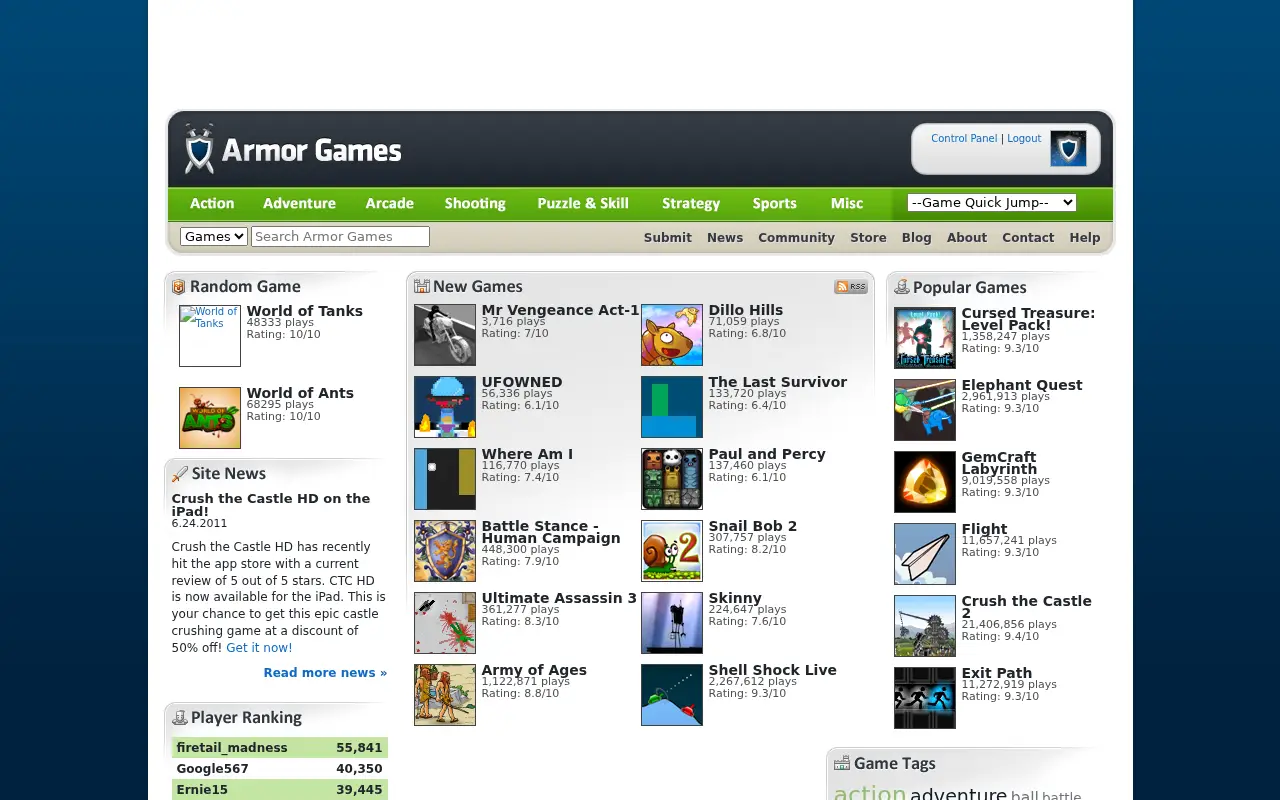Screen dimensions: 1280x800
Task: Open the Paul and Percy thumbnail
Action: 672,479
